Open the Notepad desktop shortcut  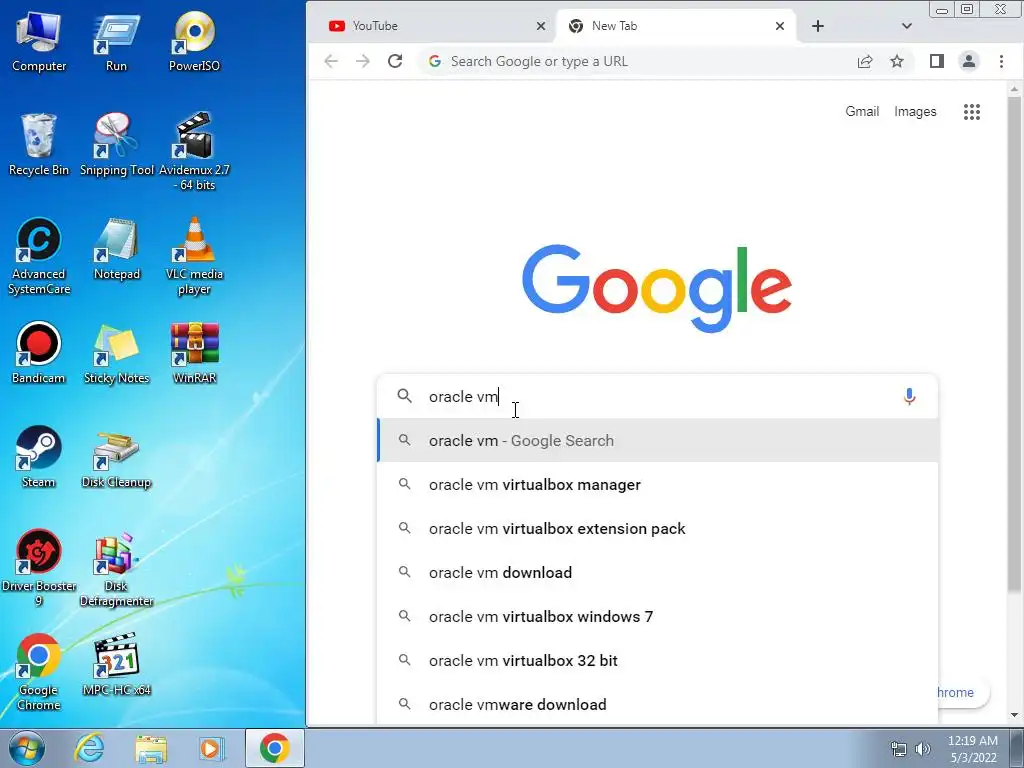click(x=116, y=249)
